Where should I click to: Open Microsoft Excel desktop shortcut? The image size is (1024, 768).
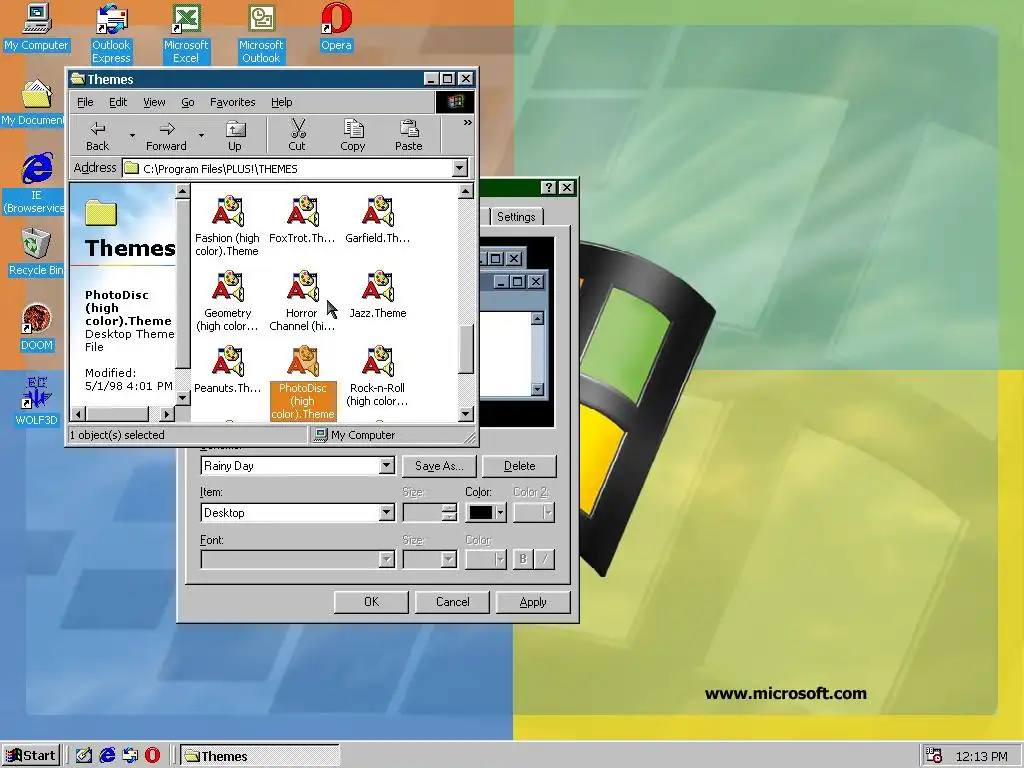185,33
